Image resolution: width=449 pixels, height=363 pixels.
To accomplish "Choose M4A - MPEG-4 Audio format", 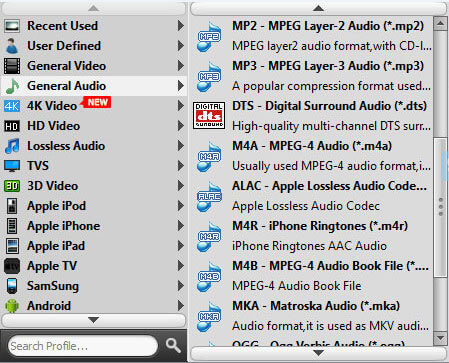I will (312, 156).
